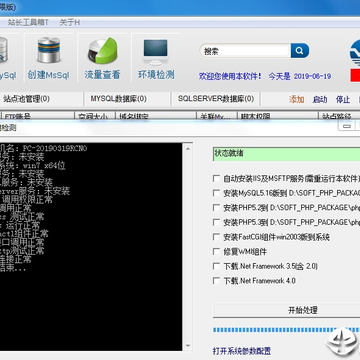Sort by the FTP账号 column header
The height and width of the screenshot is (360, 360).
(38, 116)
